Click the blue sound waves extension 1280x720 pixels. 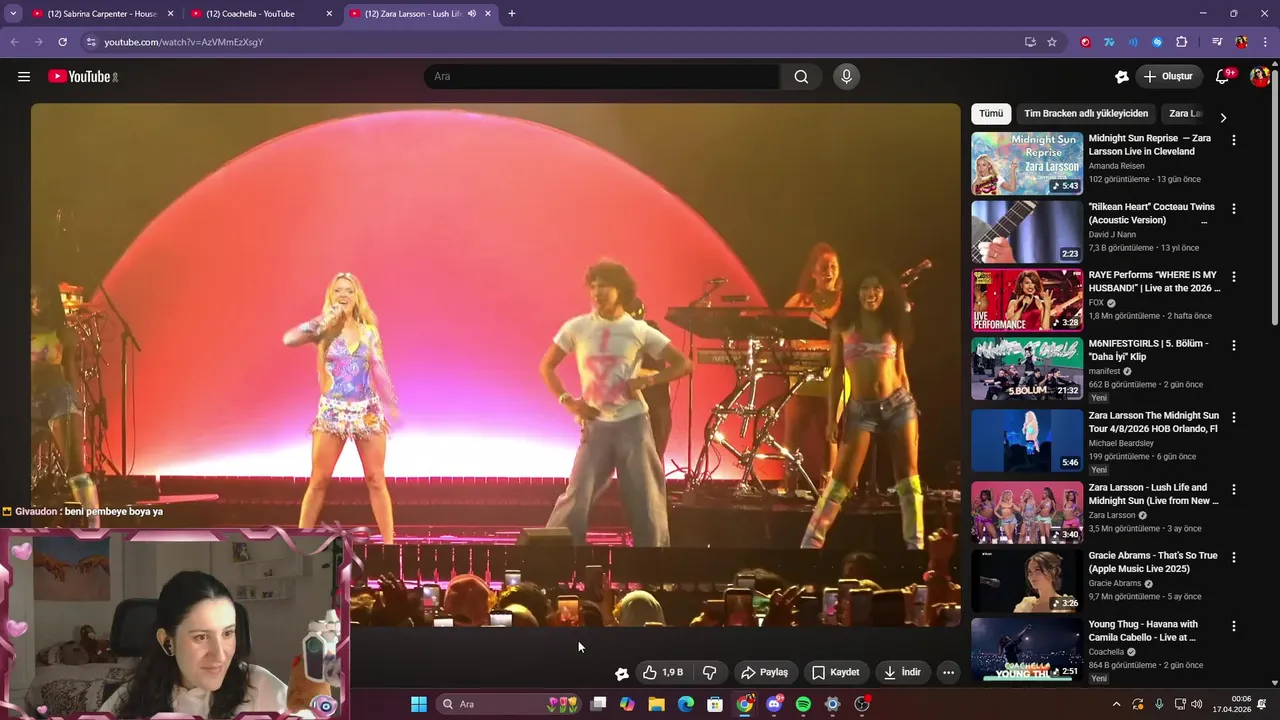[1133, 42]
